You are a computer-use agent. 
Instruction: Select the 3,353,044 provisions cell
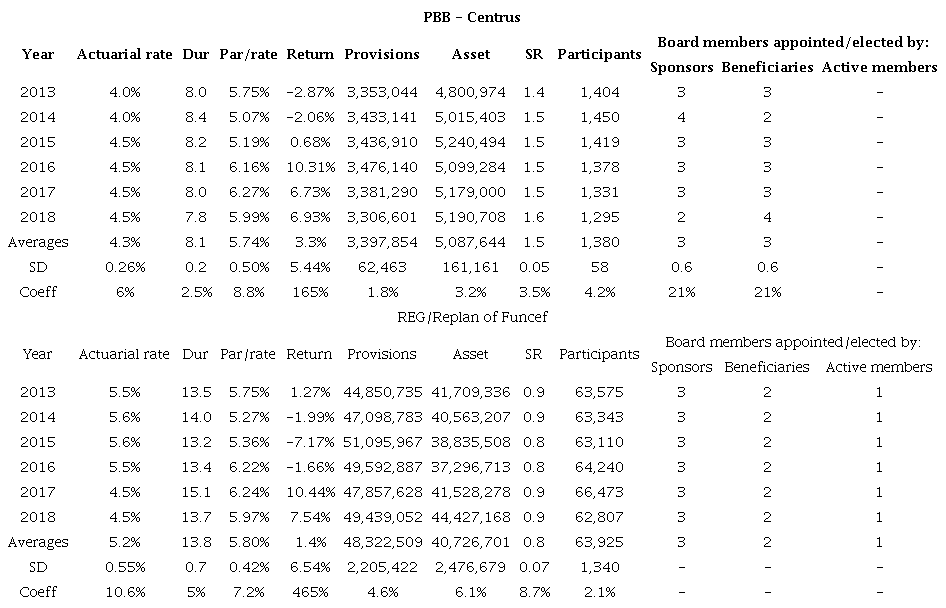point(381,92)
